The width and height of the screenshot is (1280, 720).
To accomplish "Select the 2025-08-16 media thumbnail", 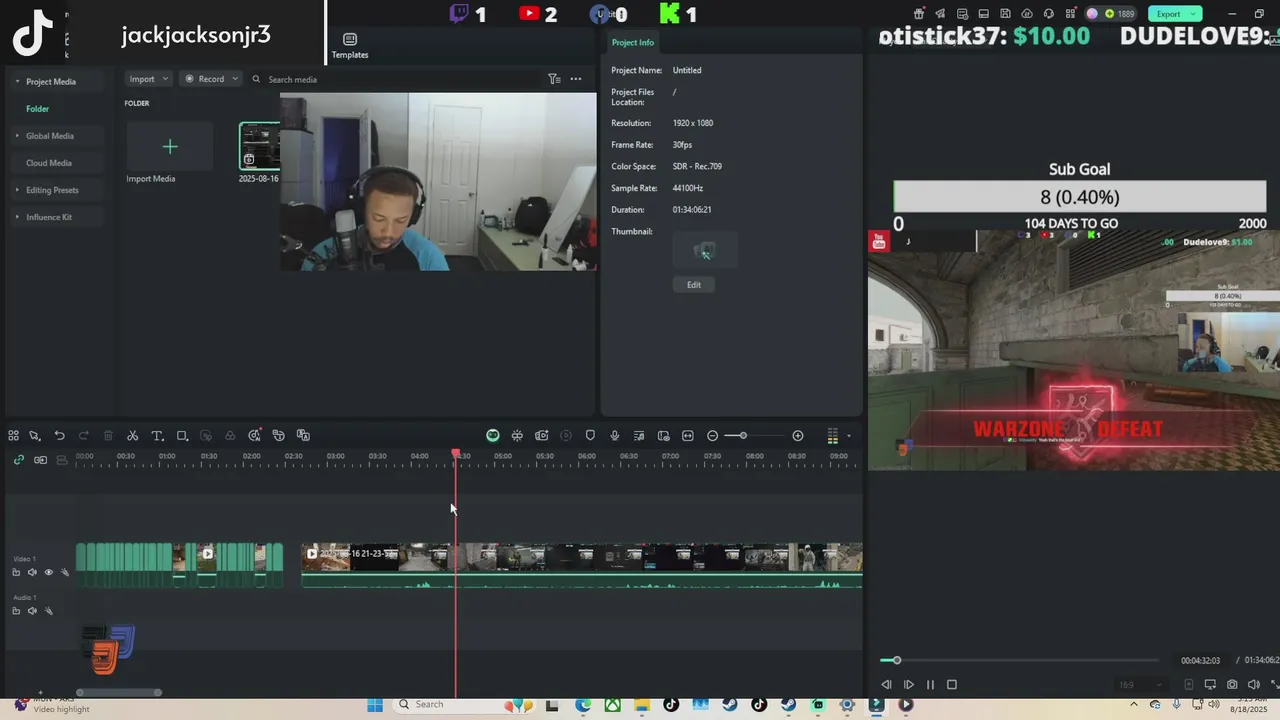I will pyautogui.click(x=259, y=146).
